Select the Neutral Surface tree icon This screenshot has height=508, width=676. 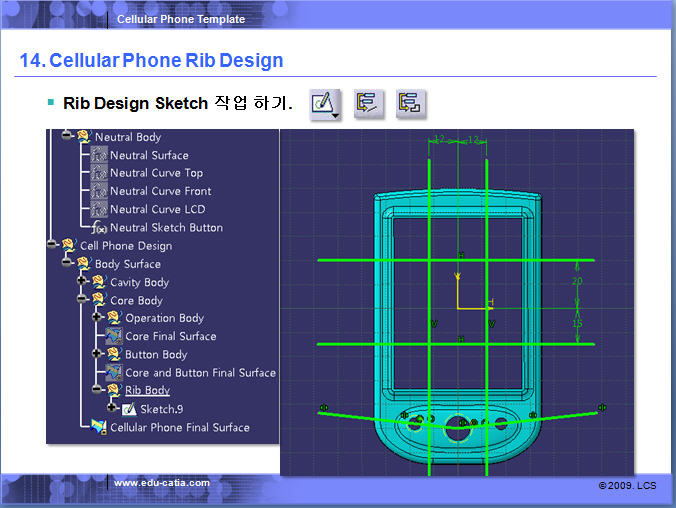point(99,155)
